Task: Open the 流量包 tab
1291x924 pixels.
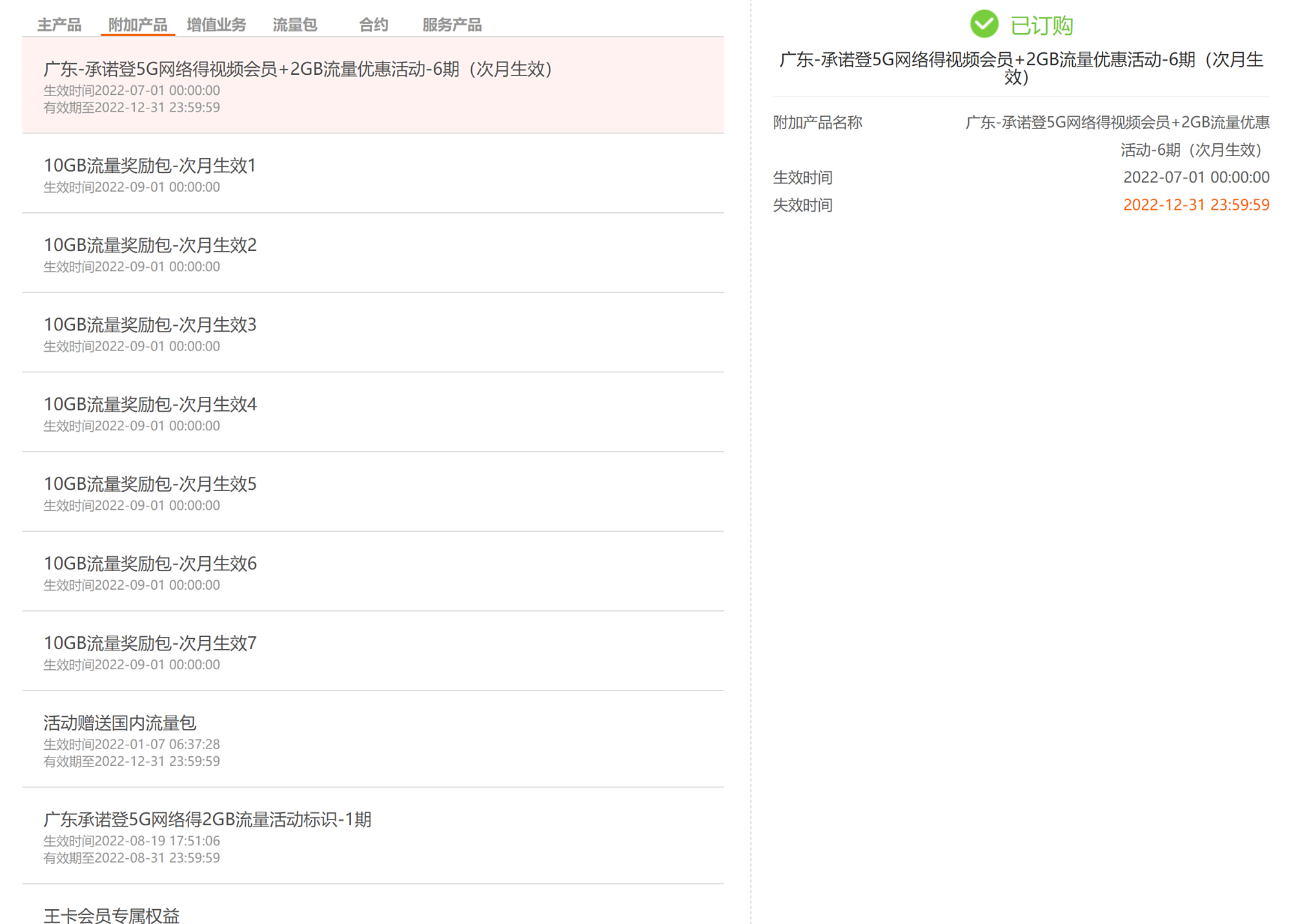Action: pos(295,24)
